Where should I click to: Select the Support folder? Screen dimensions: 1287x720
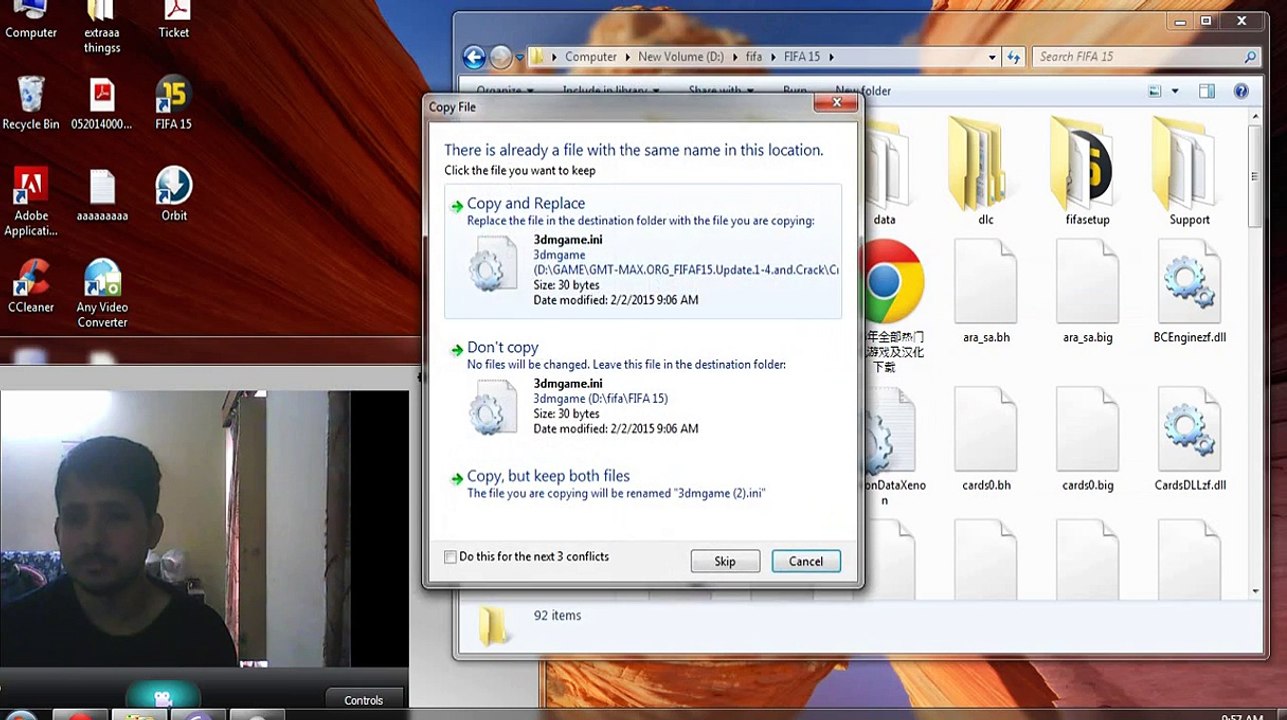(x=1189, y=171)
